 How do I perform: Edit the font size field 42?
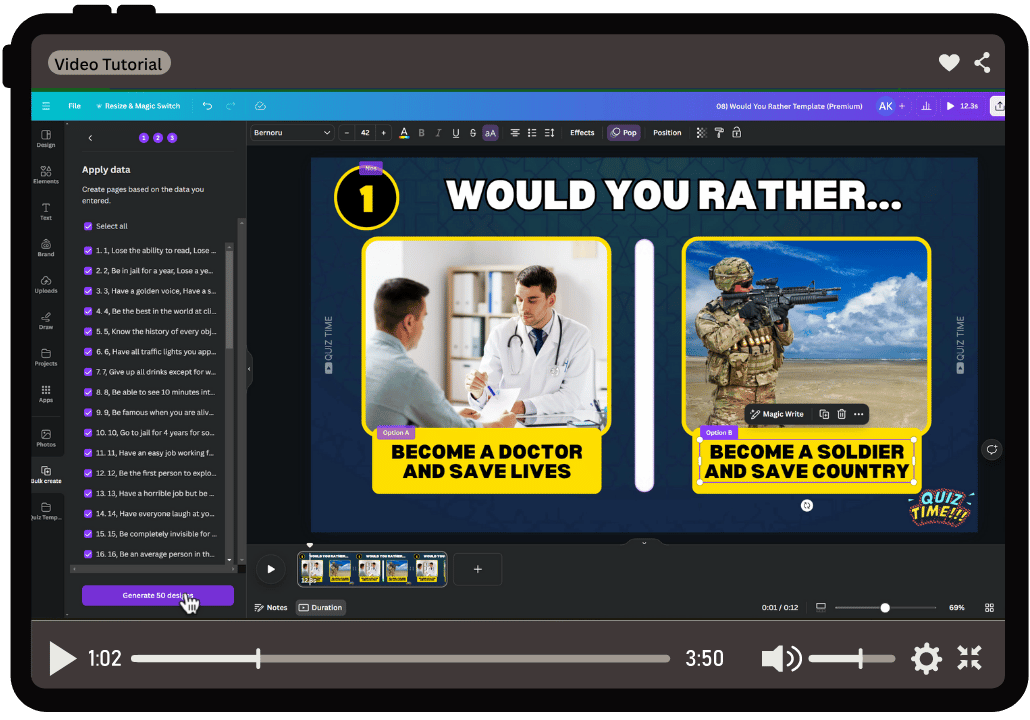(x=365, y=133)
